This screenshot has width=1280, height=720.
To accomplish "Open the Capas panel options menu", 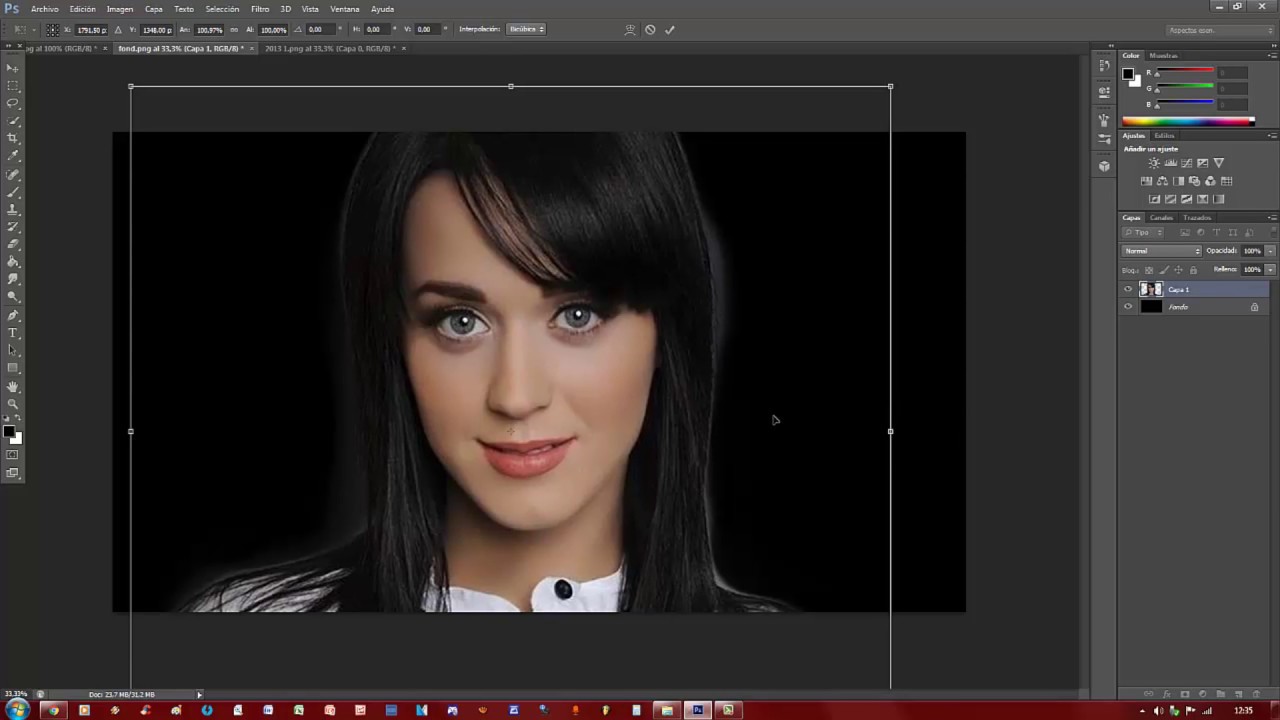I will coord(1272,217).
